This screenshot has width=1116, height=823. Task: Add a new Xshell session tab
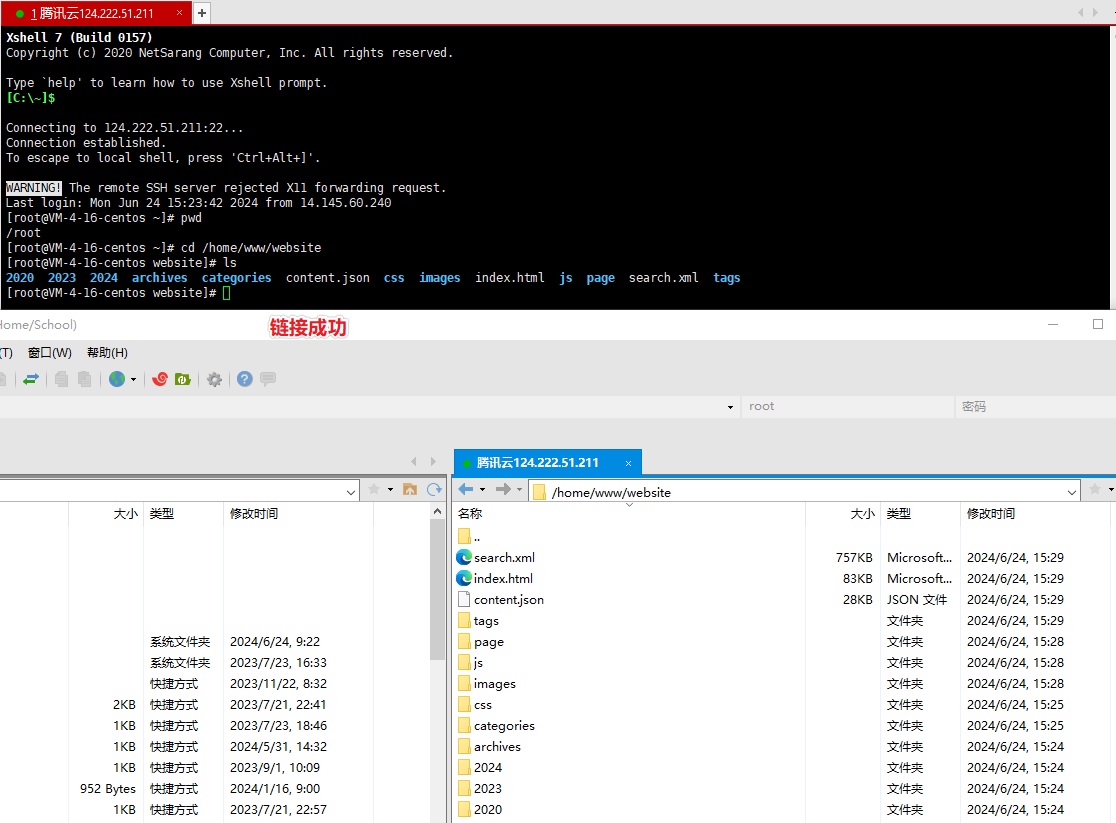pos(201,13)
